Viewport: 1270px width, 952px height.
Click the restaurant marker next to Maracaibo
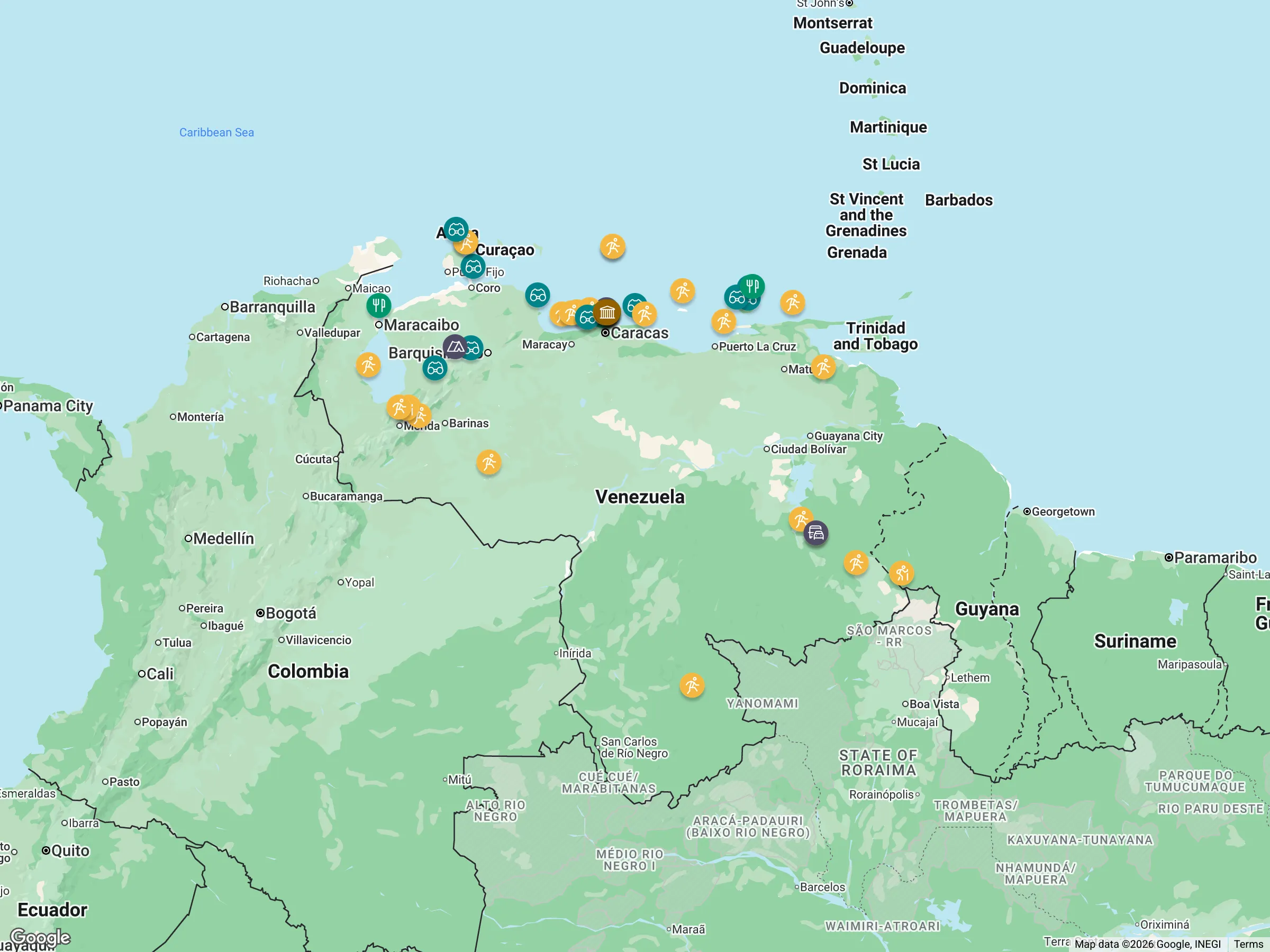click(x=379, y=305)
